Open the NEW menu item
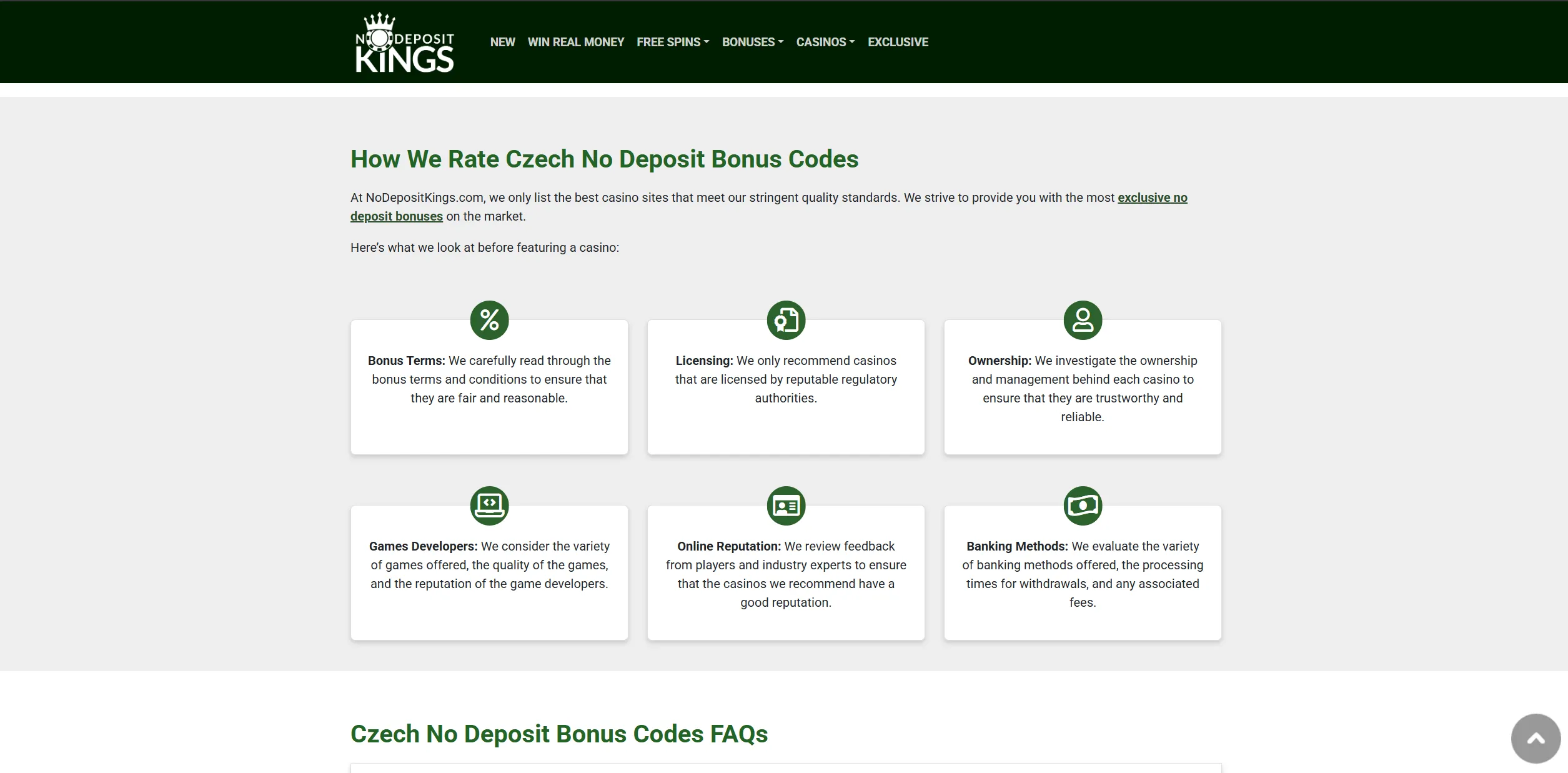The height and width of the screenshot is (773, 1568). point(502,42)
